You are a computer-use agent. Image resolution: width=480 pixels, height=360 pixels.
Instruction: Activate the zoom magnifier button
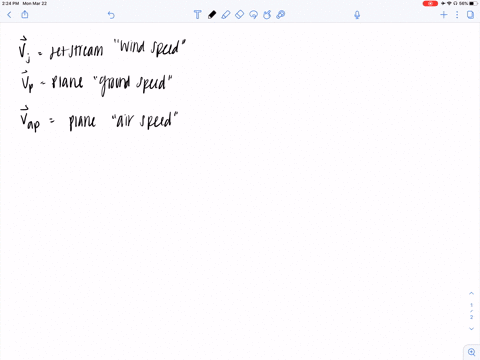(x=472, y=352)
